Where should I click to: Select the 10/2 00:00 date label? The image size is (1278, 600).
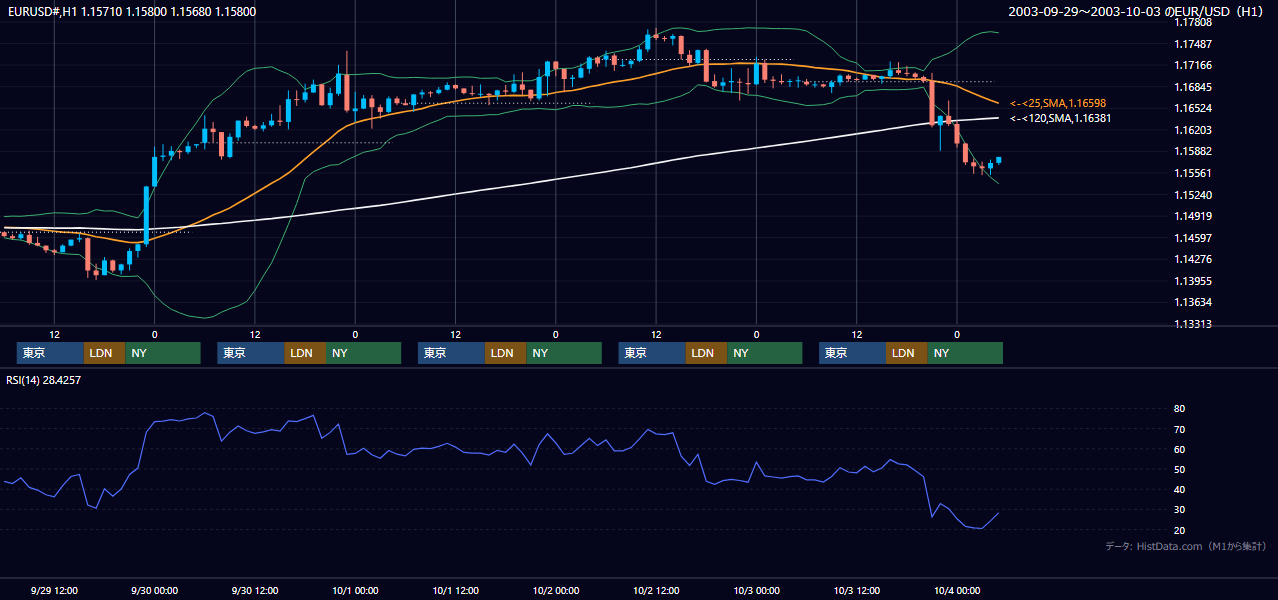(x=556, y=590)
